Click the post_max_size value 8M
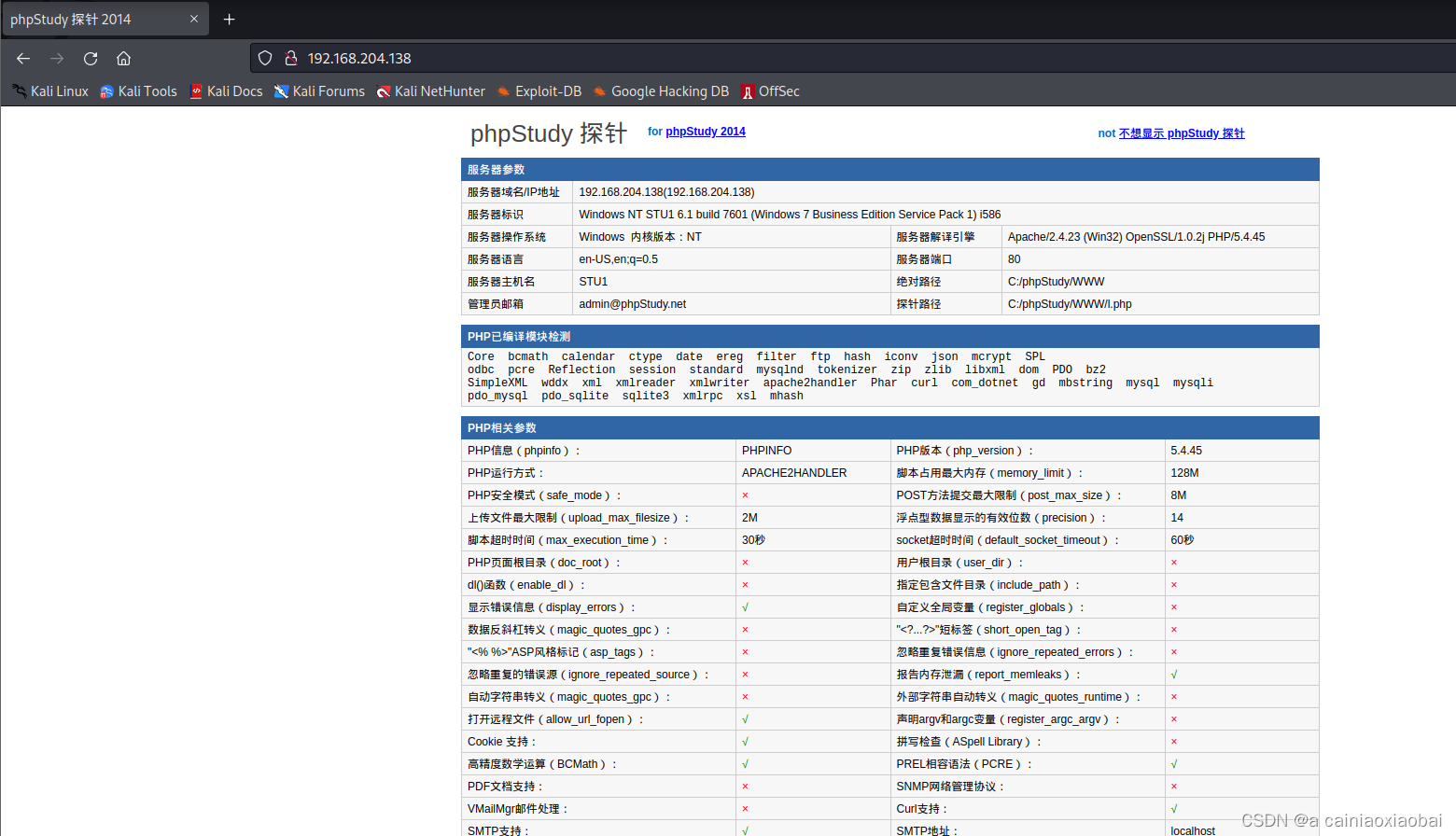 [x=1179, y=495]
